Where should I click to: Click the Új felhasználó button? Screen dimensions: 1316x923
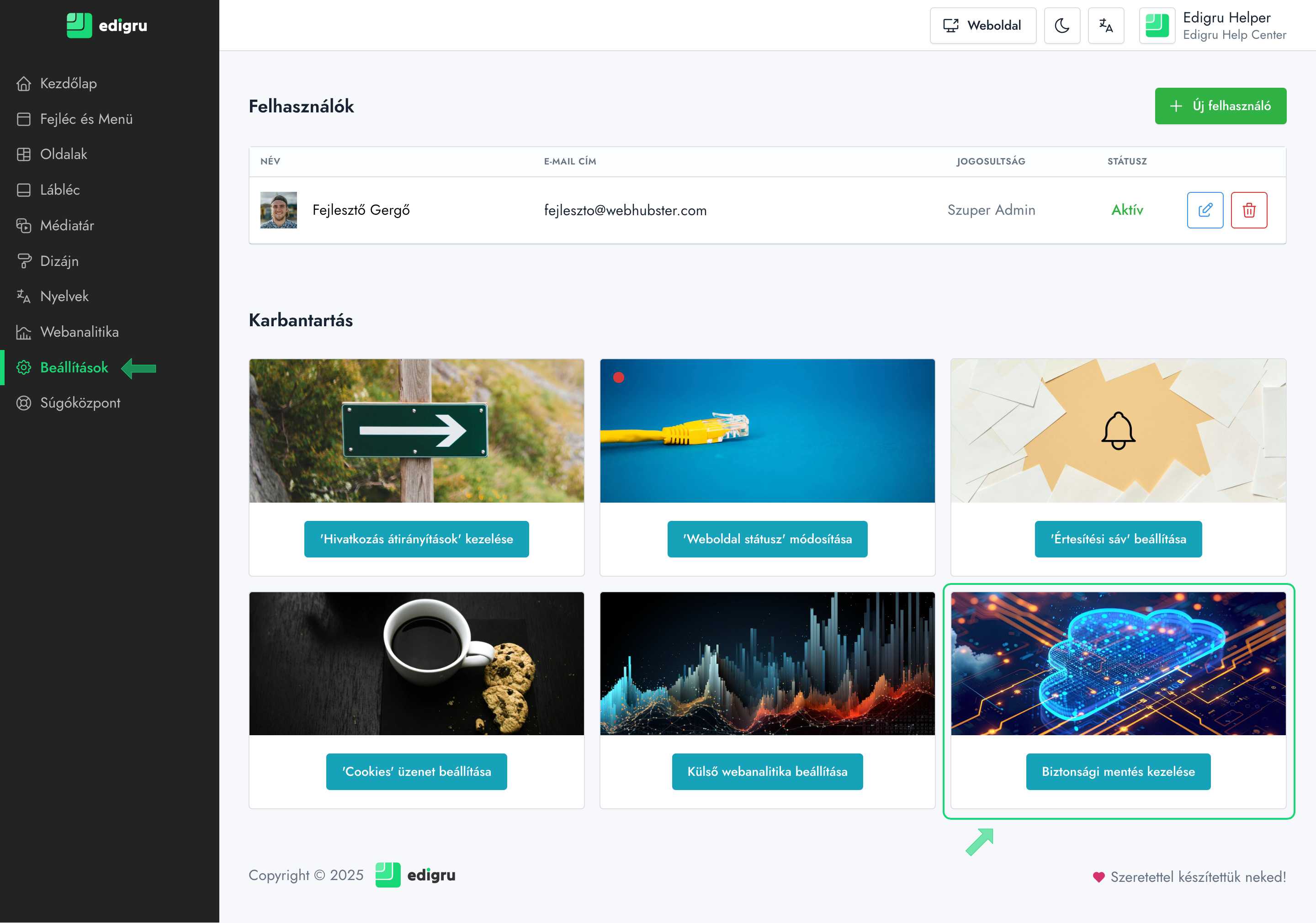[x=1220, y=106]
